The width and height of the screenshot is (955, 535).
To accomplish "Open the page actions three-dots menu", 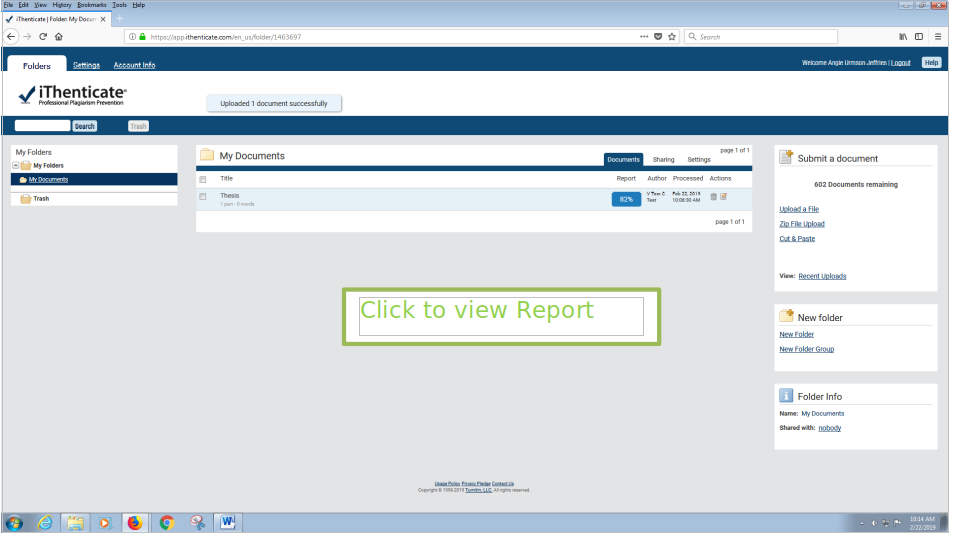I will pos(643,36).
